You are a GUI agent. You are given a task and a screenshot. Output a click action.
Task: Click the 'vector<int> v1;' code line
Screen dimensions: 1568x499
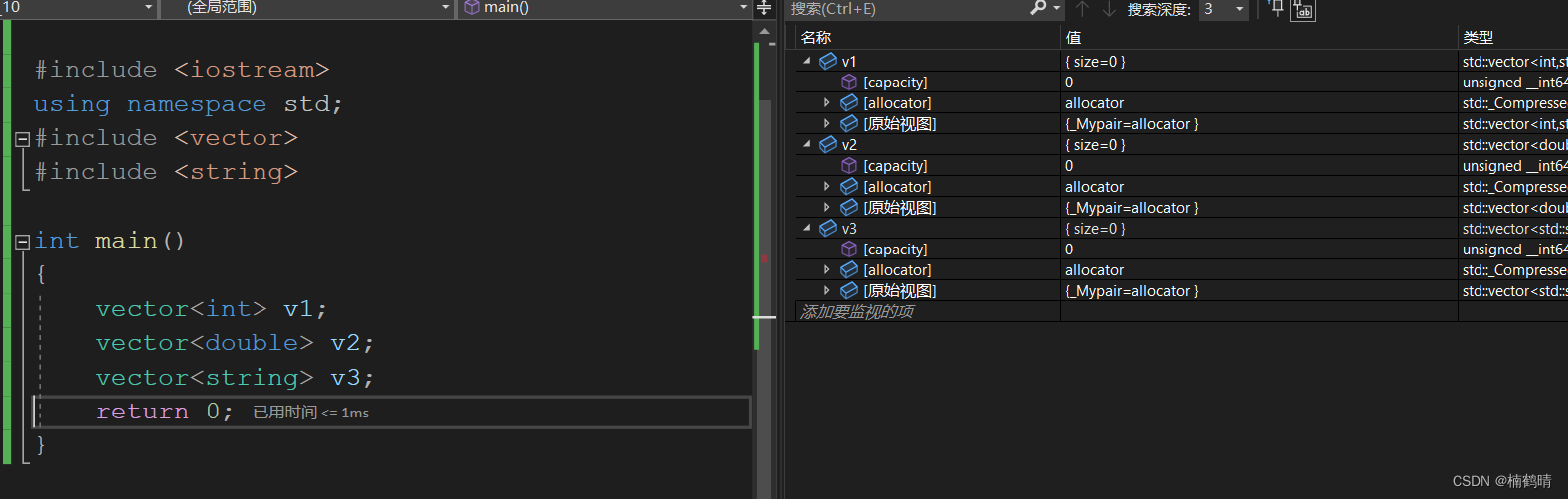tap(211, 309)
